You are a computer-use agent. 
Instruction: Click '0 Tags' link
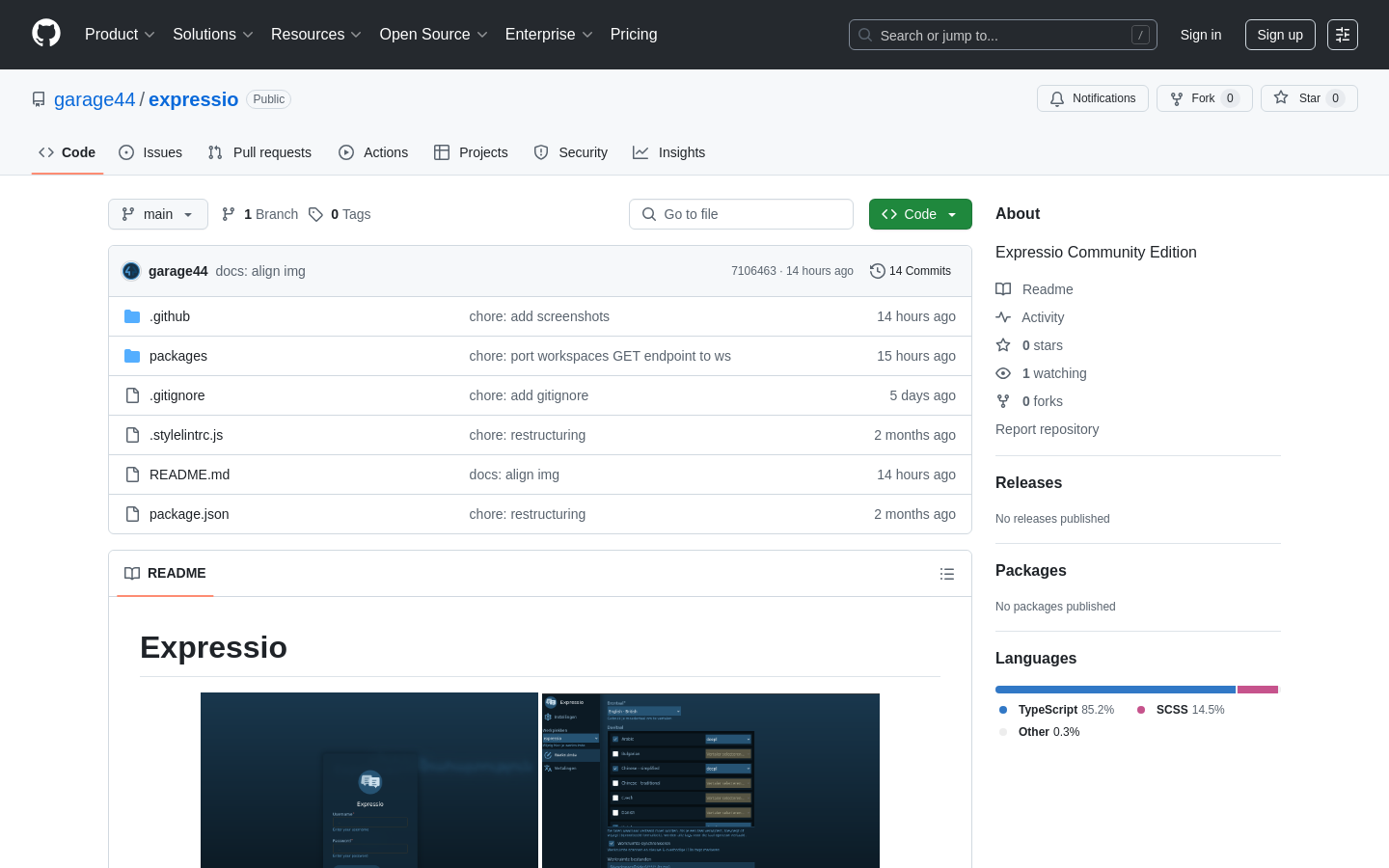point(340,214)
